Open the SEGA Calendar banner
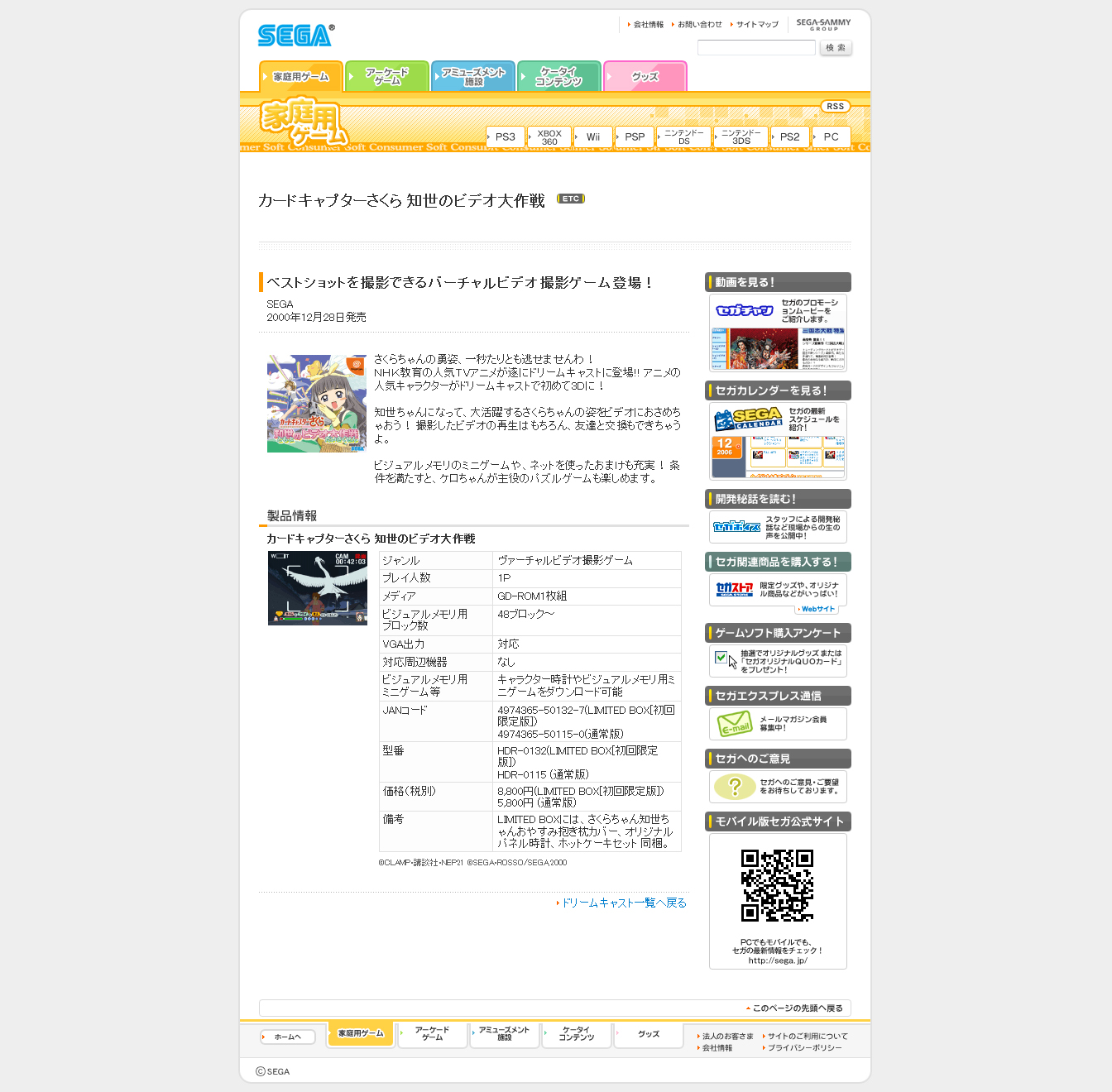 tap(778, 442)
